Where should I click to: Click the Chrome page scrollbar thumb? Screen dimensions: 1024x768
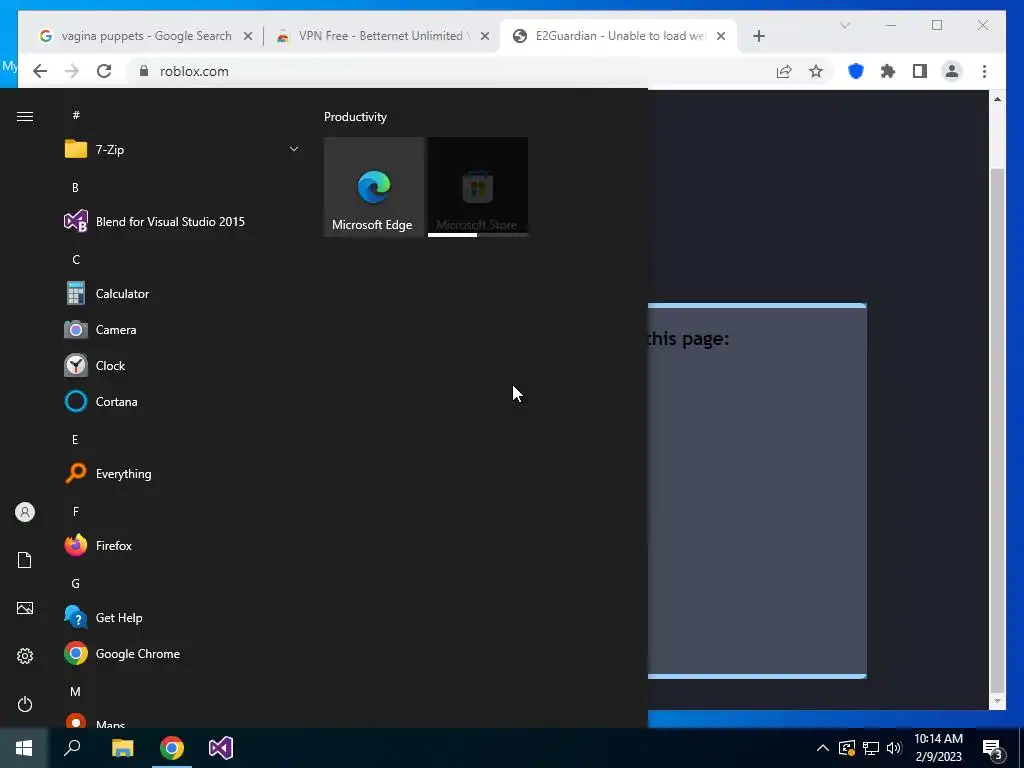[x=997, y=430]
